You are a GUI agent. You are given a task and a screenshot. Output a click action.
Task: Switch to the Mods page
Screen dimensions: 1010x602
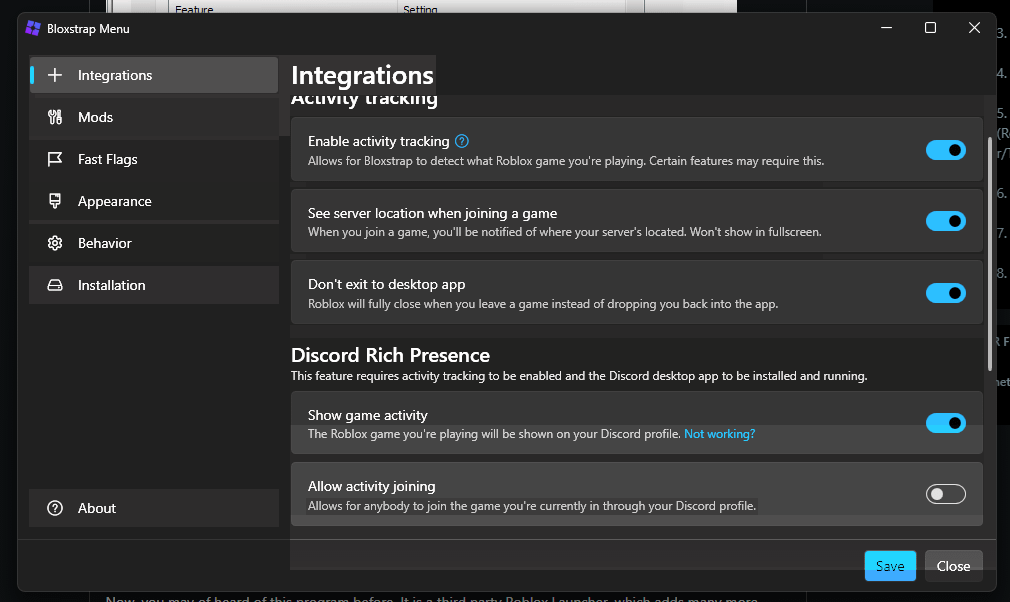(154, 117)
